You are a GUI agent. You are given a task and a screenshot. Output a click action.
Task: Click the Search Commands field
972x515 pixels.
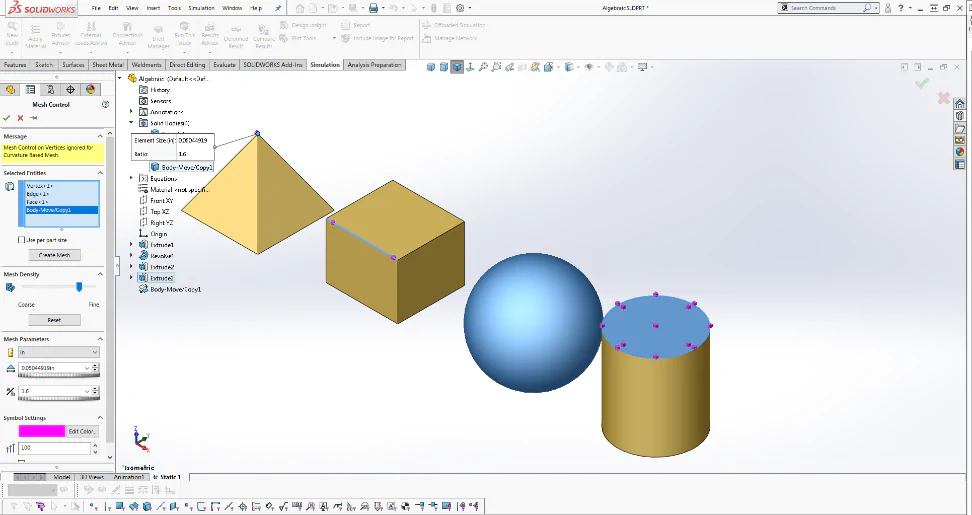828,8
